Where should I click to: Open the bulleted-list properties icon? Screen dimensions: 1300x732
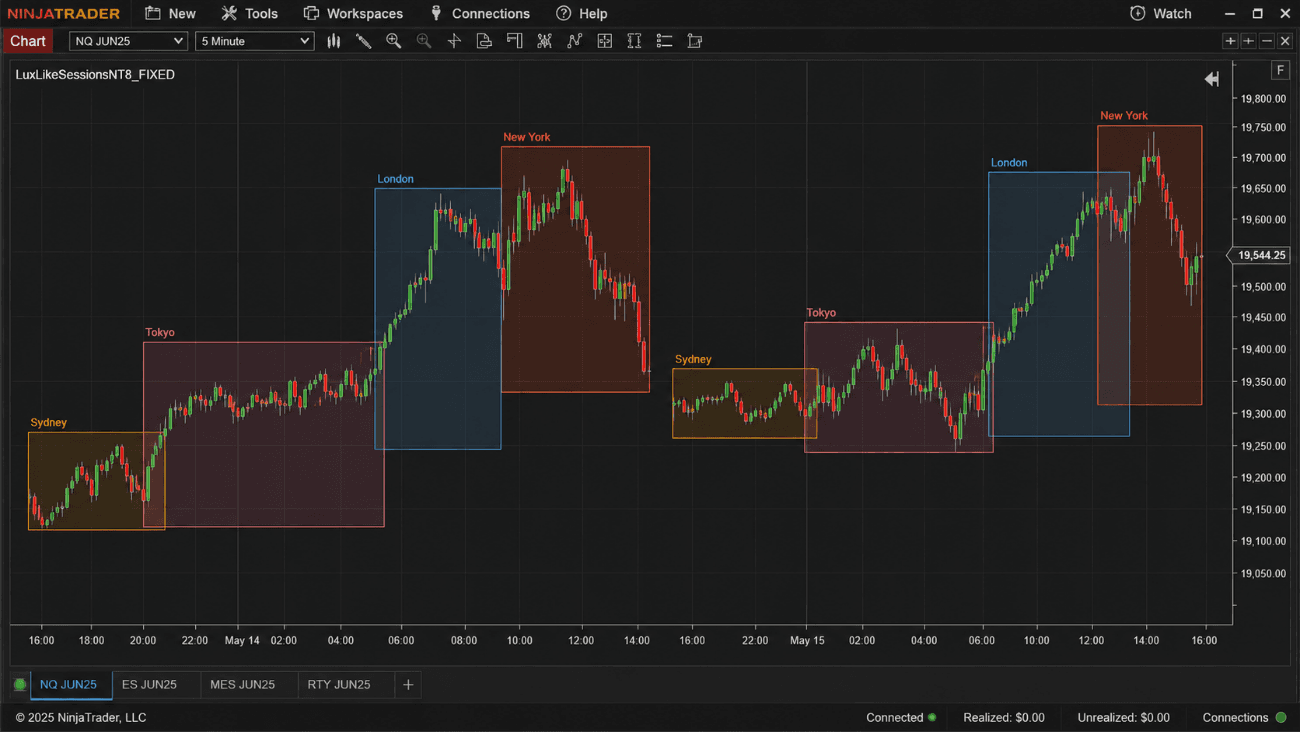click(x=664, y=41)
